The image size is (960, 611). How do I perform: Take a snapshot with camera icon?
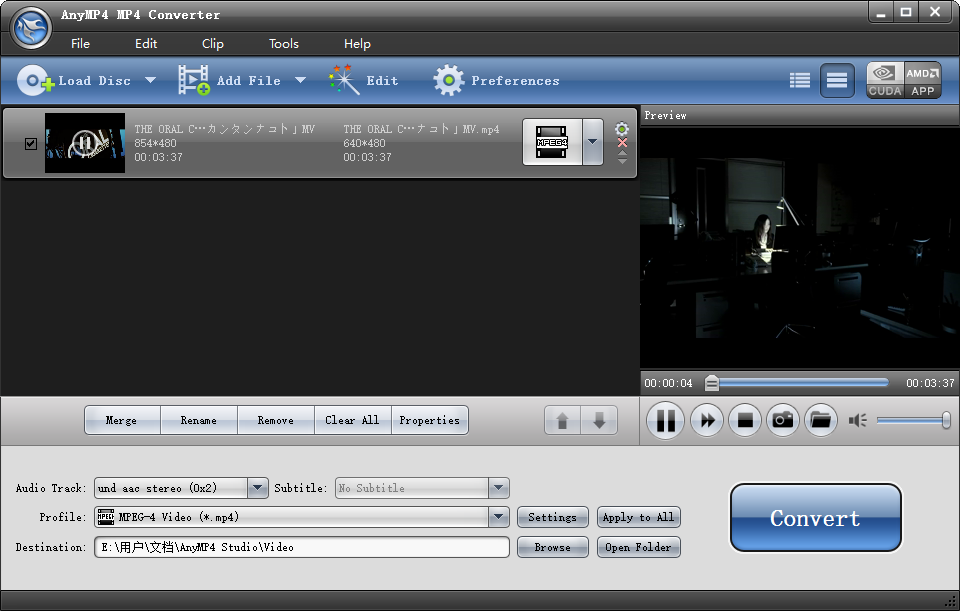pos(783,420)
